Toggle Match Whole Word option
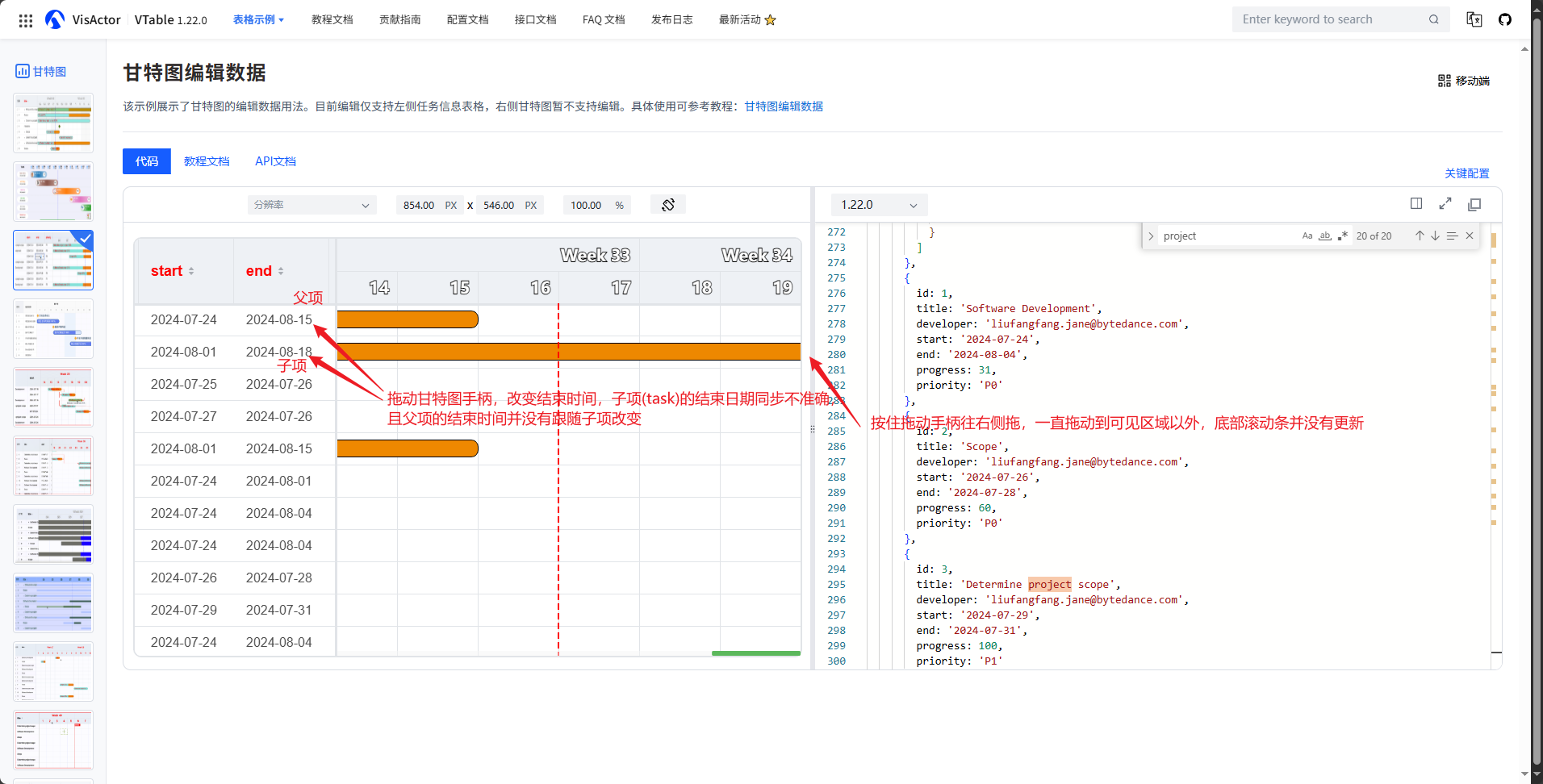Image resolution: width=1543 pixels, height=784 pixels. tap(1325, 236)
